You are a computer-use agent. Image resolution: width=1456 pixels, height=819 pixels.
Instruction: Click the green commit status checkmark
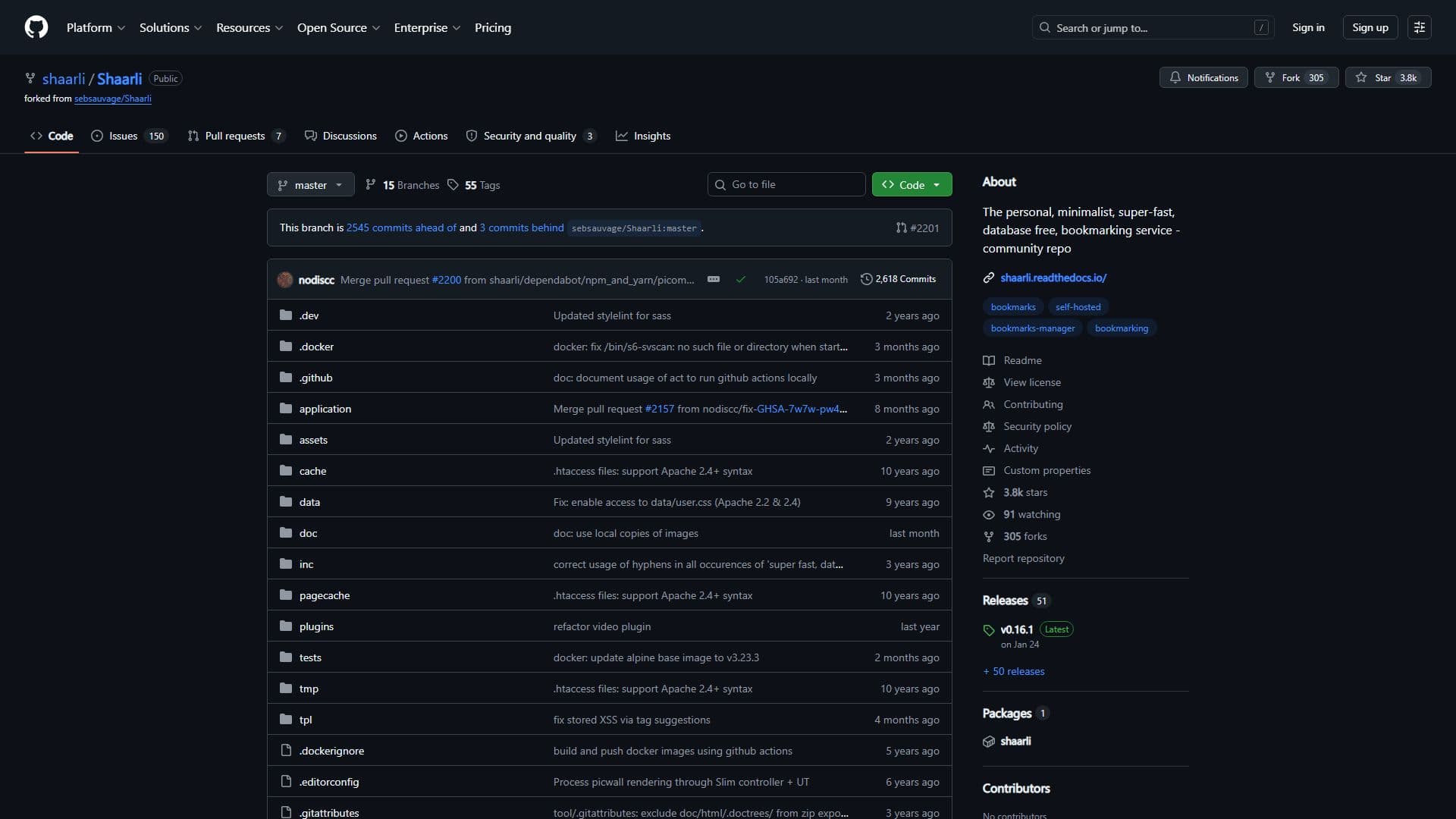[741, 279]
